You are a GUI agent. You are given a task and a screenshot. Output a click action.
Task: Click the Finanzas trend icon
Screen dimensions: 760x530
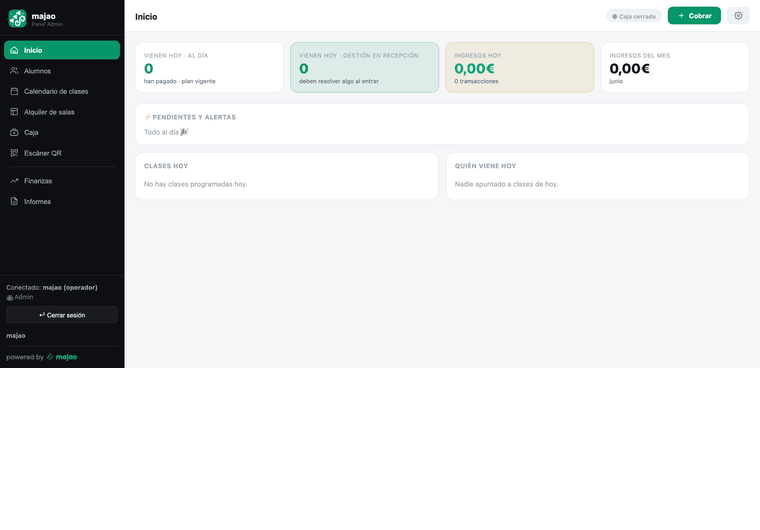[x=14, y=181]
